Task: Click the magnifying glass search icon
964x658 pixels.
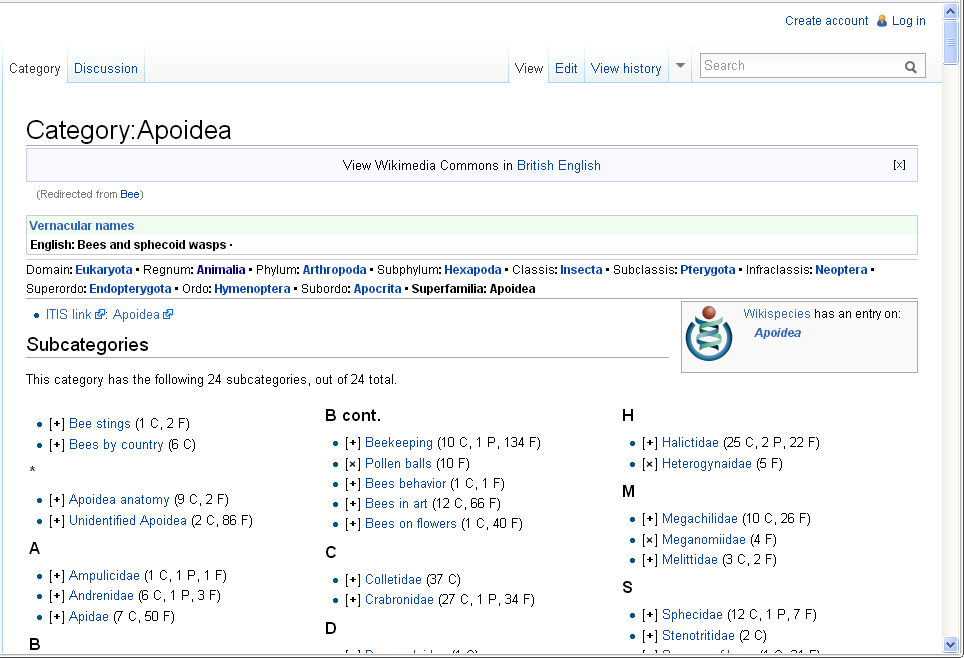Action: [x=911, y=67]
